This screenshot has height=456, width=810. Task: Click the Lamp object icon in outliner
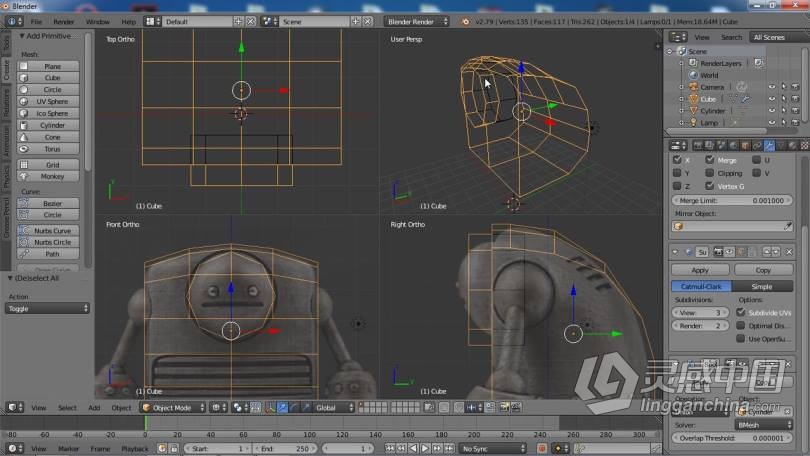(693, 122)
